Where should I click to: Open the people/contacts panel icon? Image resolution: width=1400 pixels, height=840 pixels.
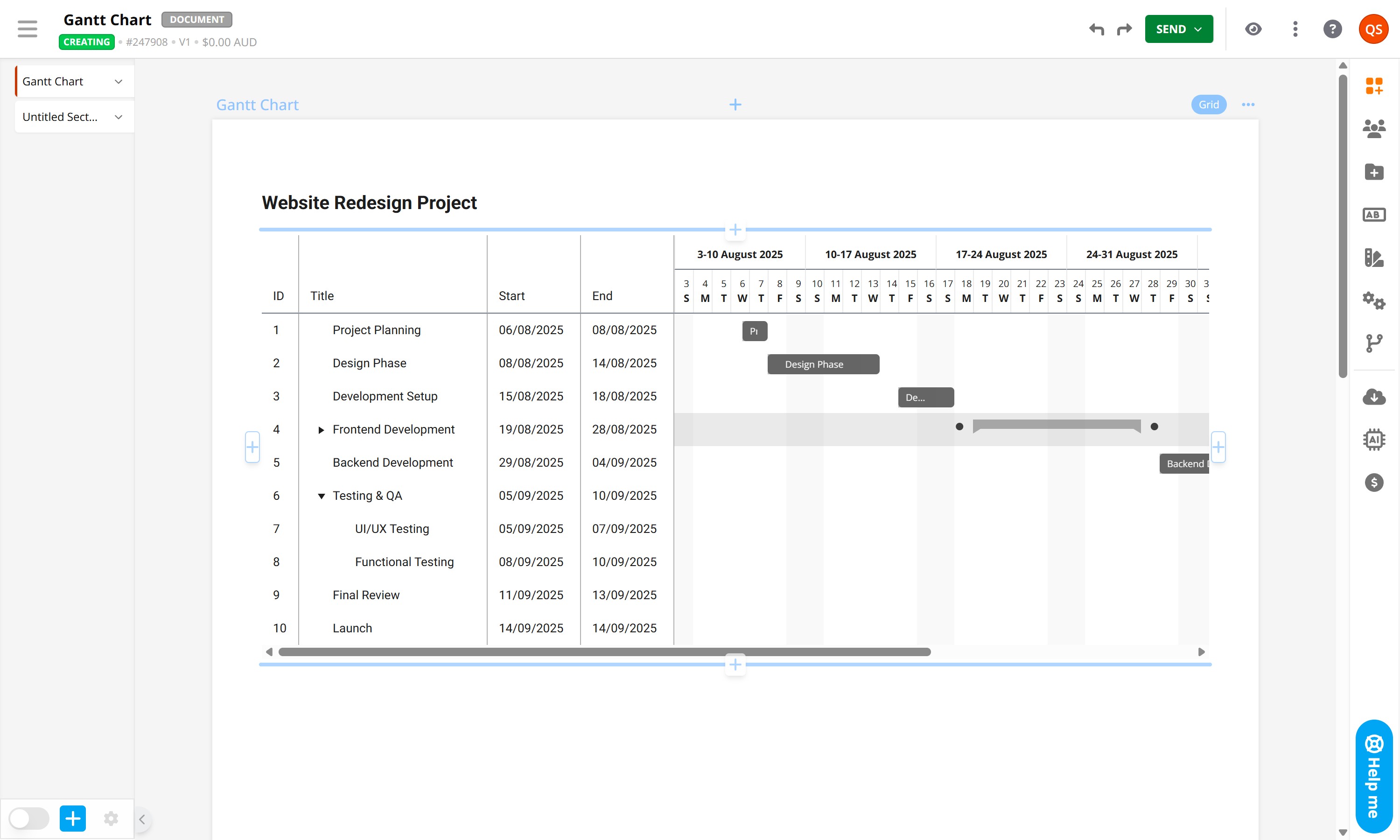pos(1373,129)
